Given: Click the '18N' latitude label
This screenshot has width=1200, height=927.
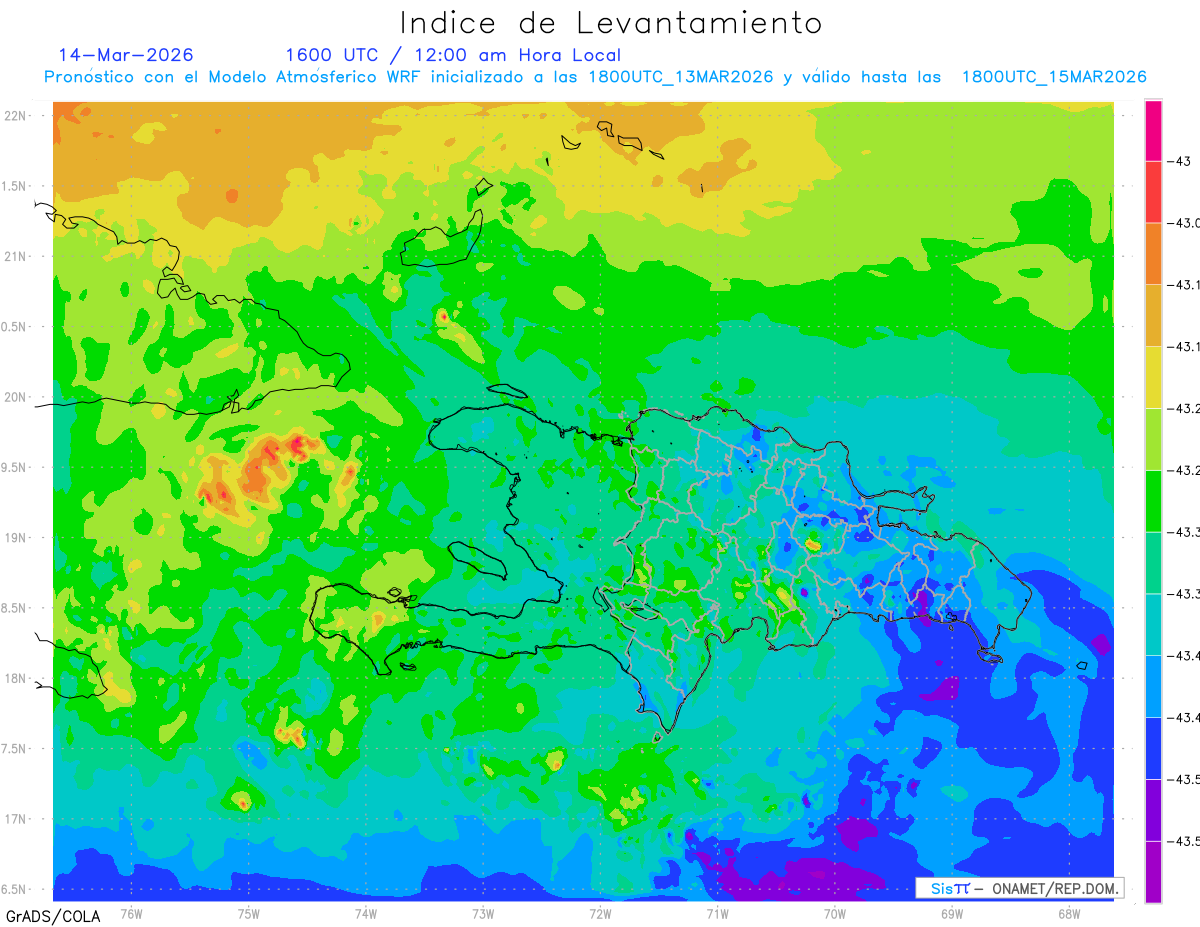Looking at the screenshot, I should point(17,679).
